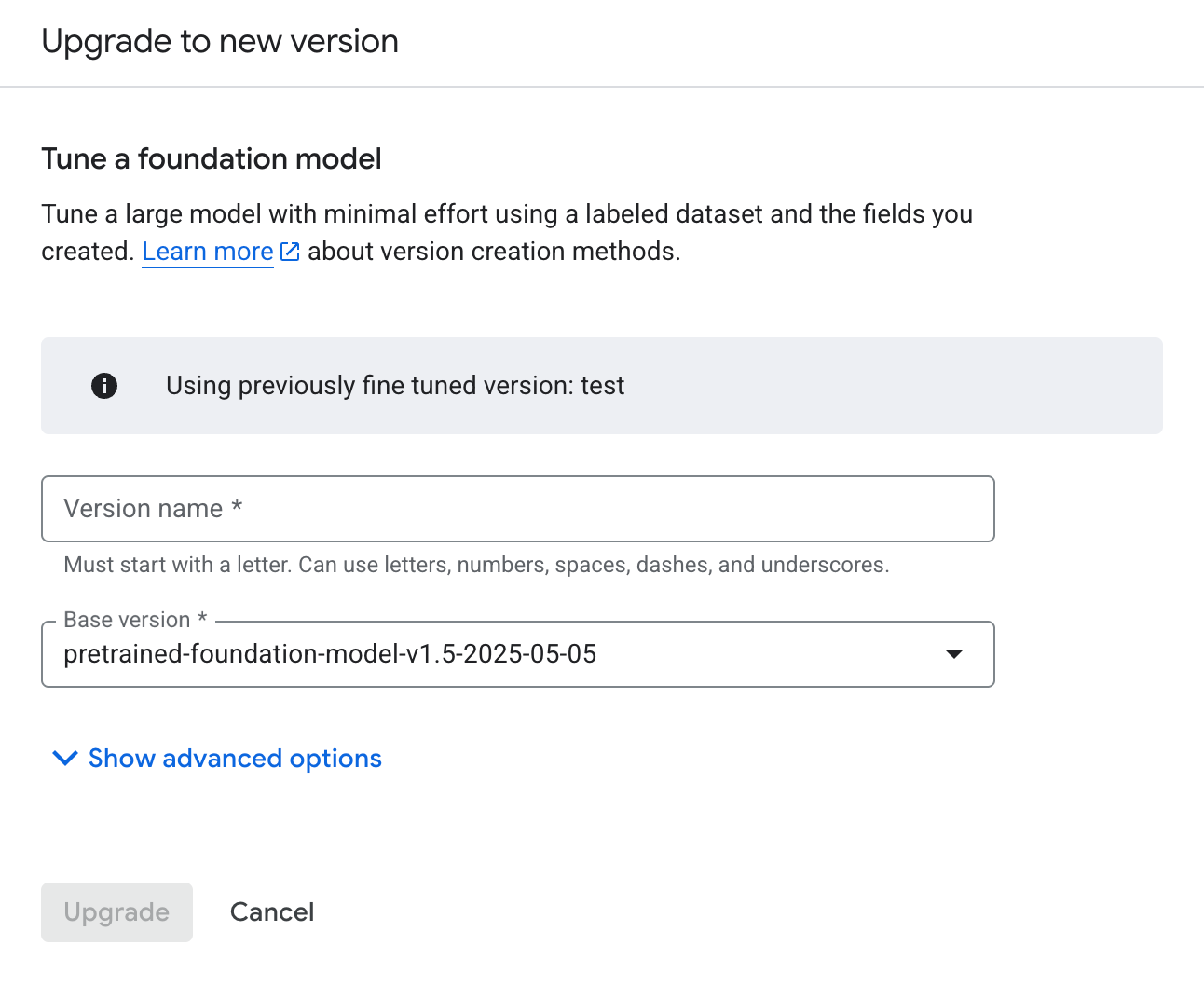Click the greyed-out Upgrade button
This screenshot has width=1204, height=986.
click(116, 912)
